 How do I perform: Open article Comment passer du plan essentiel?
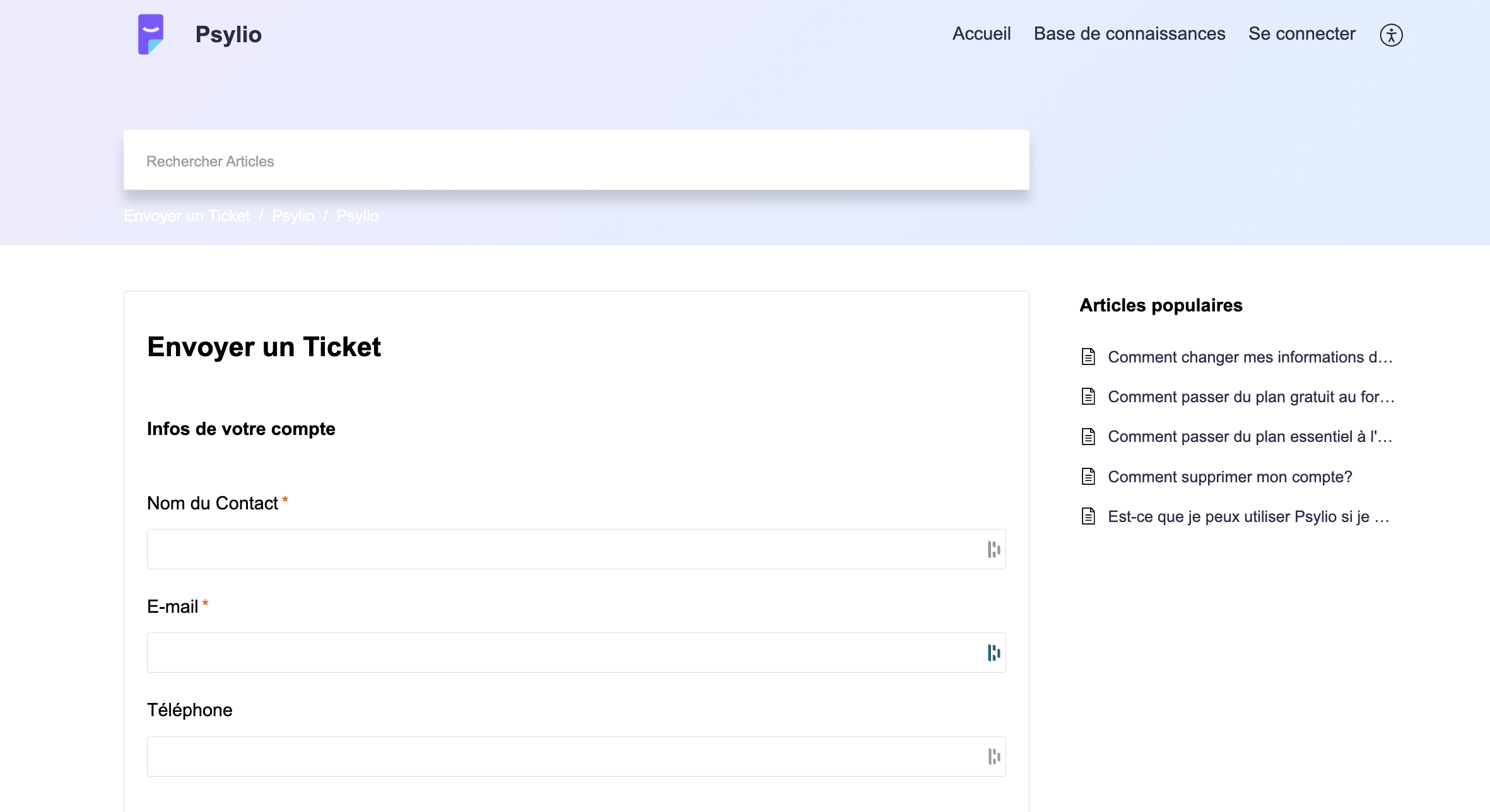point(1249,437)
